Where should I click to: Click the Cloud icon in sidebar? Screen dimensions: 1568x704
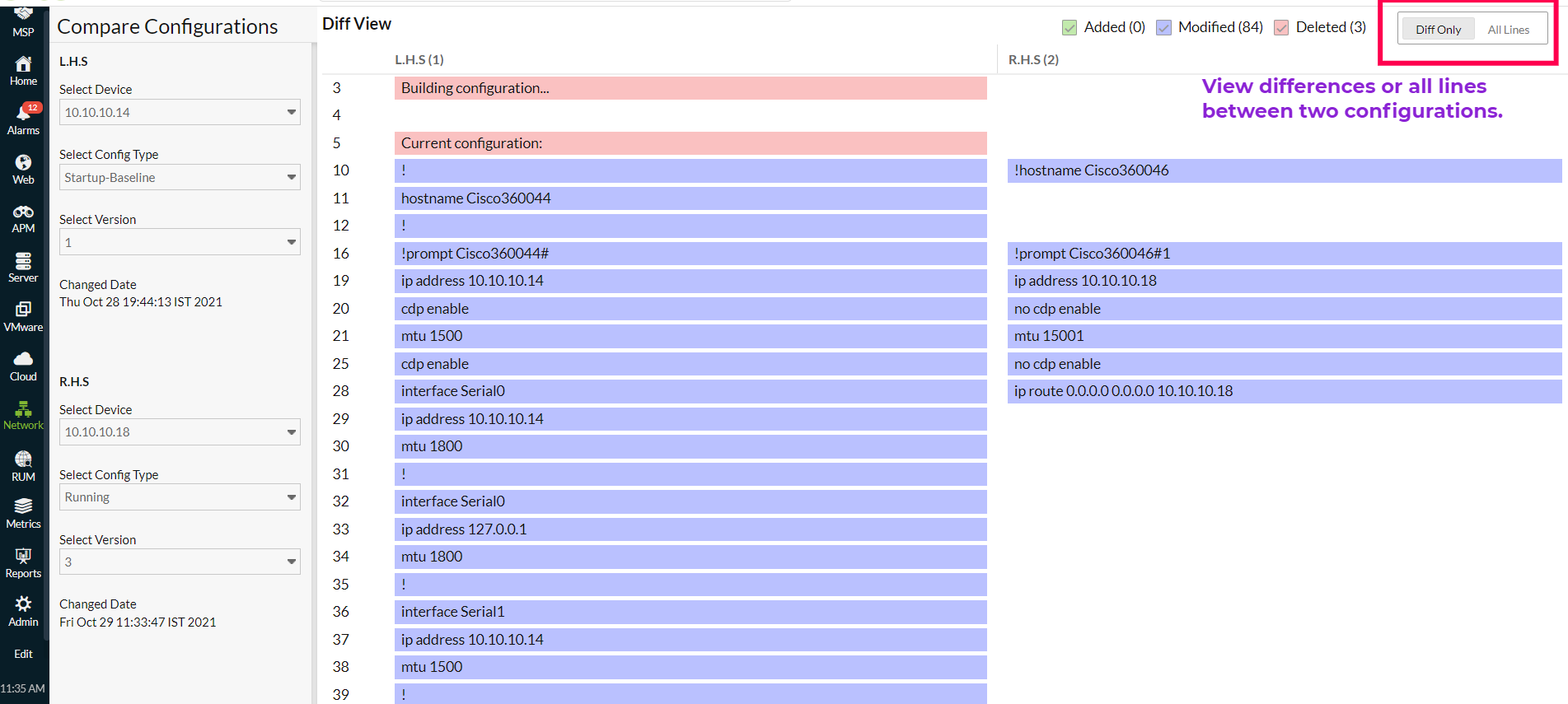[23, 360]
